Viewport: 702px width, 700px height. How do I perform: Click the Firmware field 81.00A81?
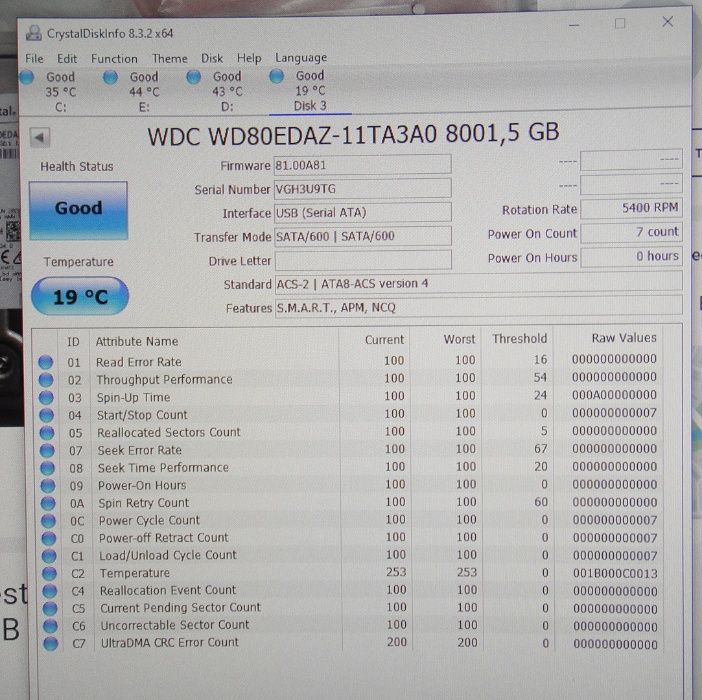[362, 165]
